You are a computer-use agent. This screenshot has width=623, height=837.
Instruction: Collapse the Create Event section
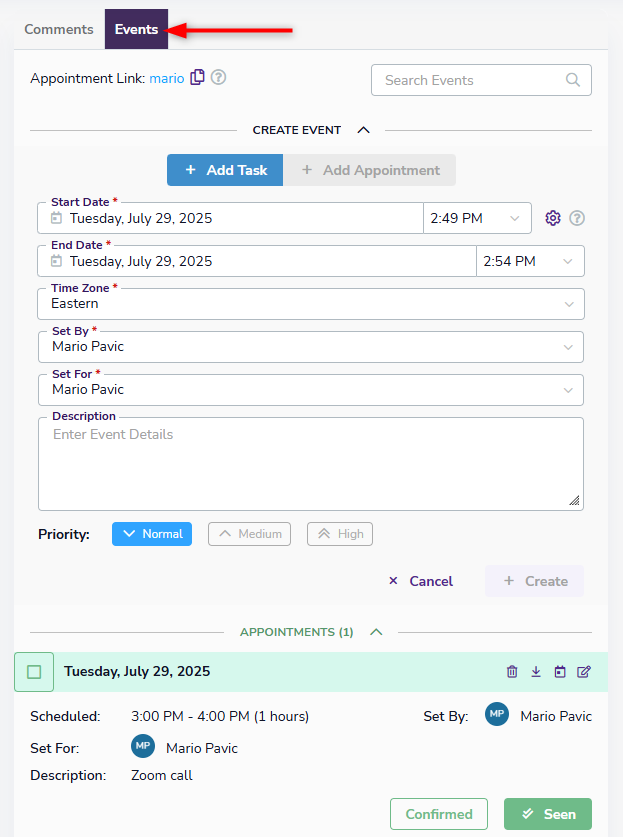(x=363, y=130)
